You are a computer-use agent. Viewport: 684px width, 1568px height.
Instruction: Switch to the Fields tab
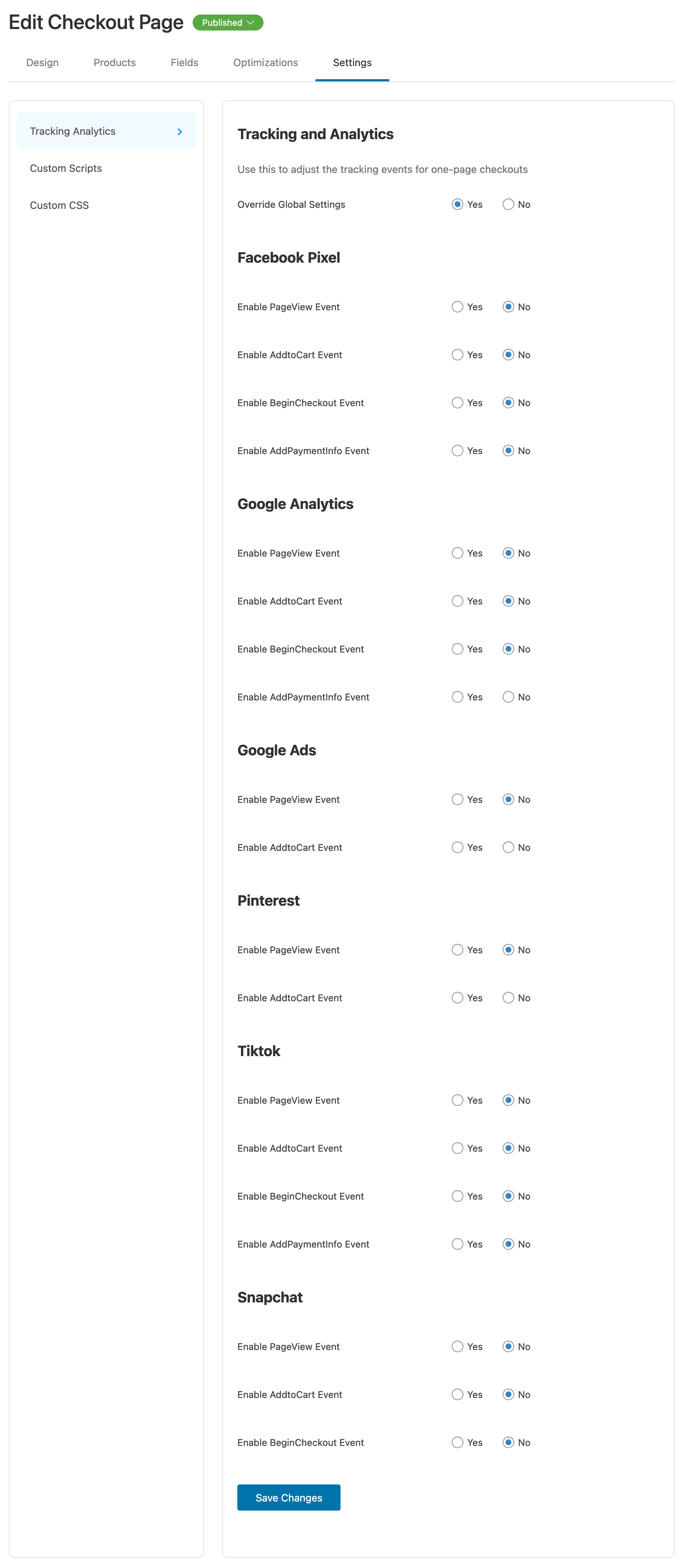184,62
